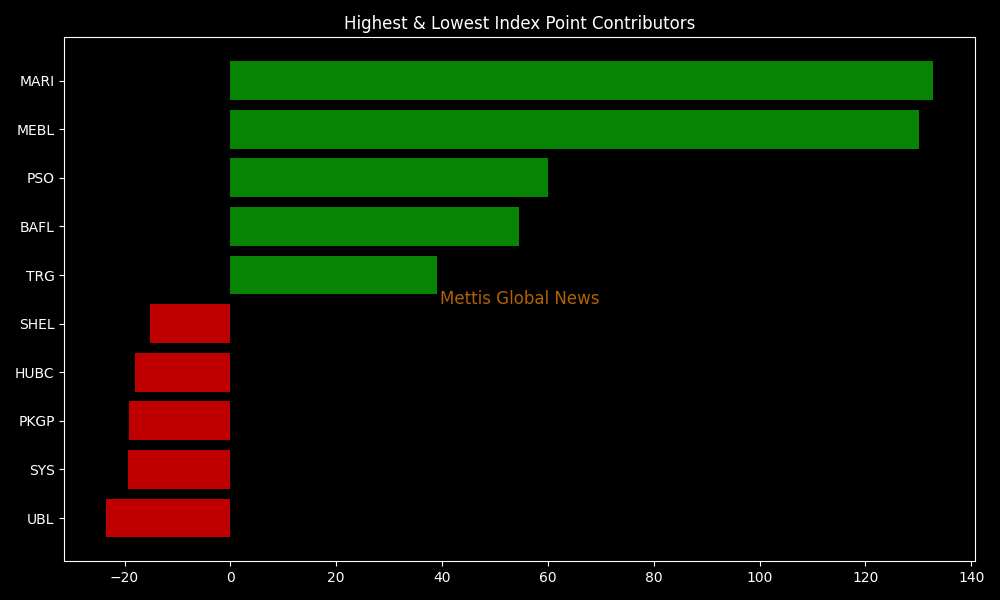Click the x-axis tick label 0

[230, 578]
